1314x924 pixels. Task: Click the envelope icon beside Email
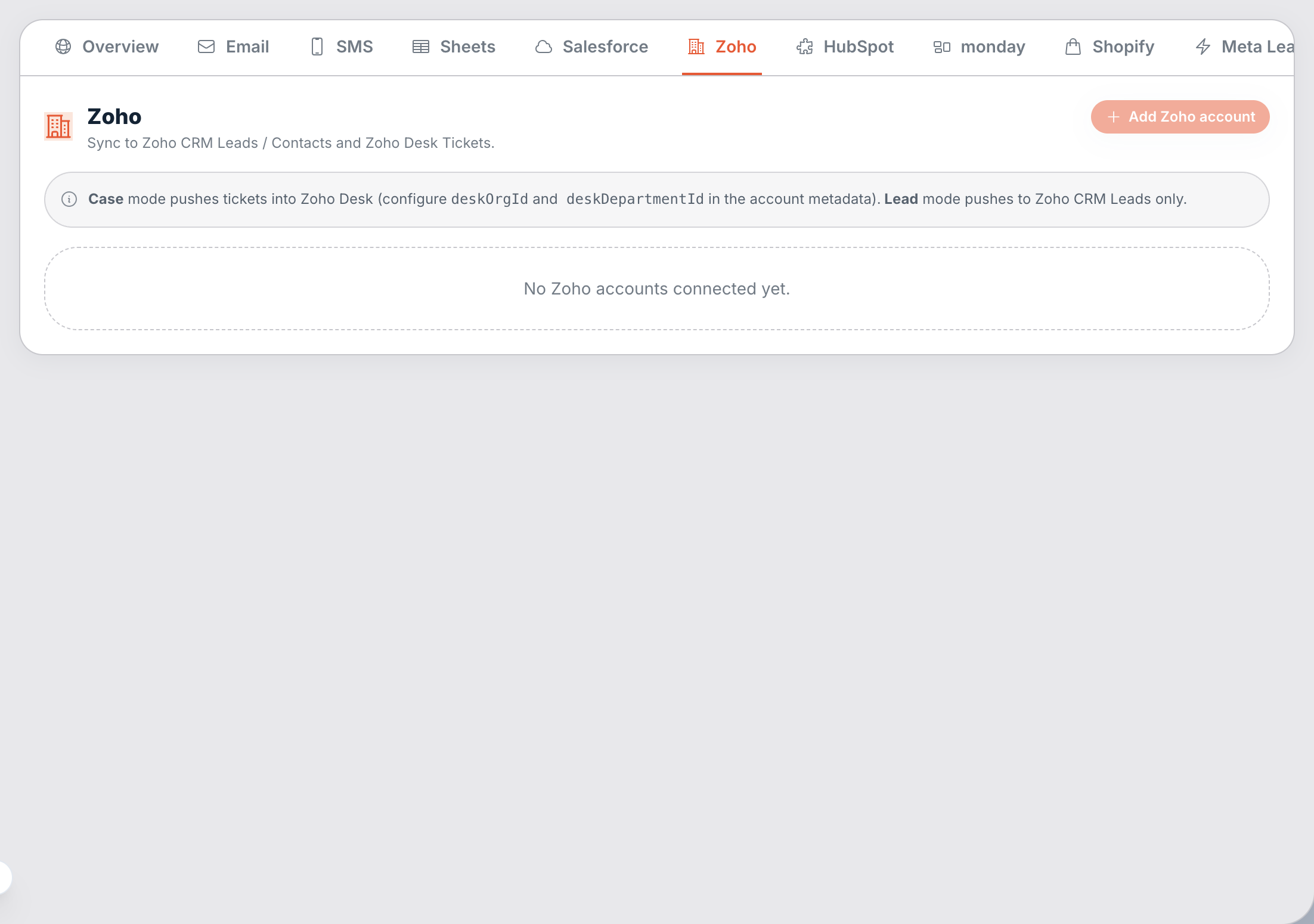(x=206, y=46)
